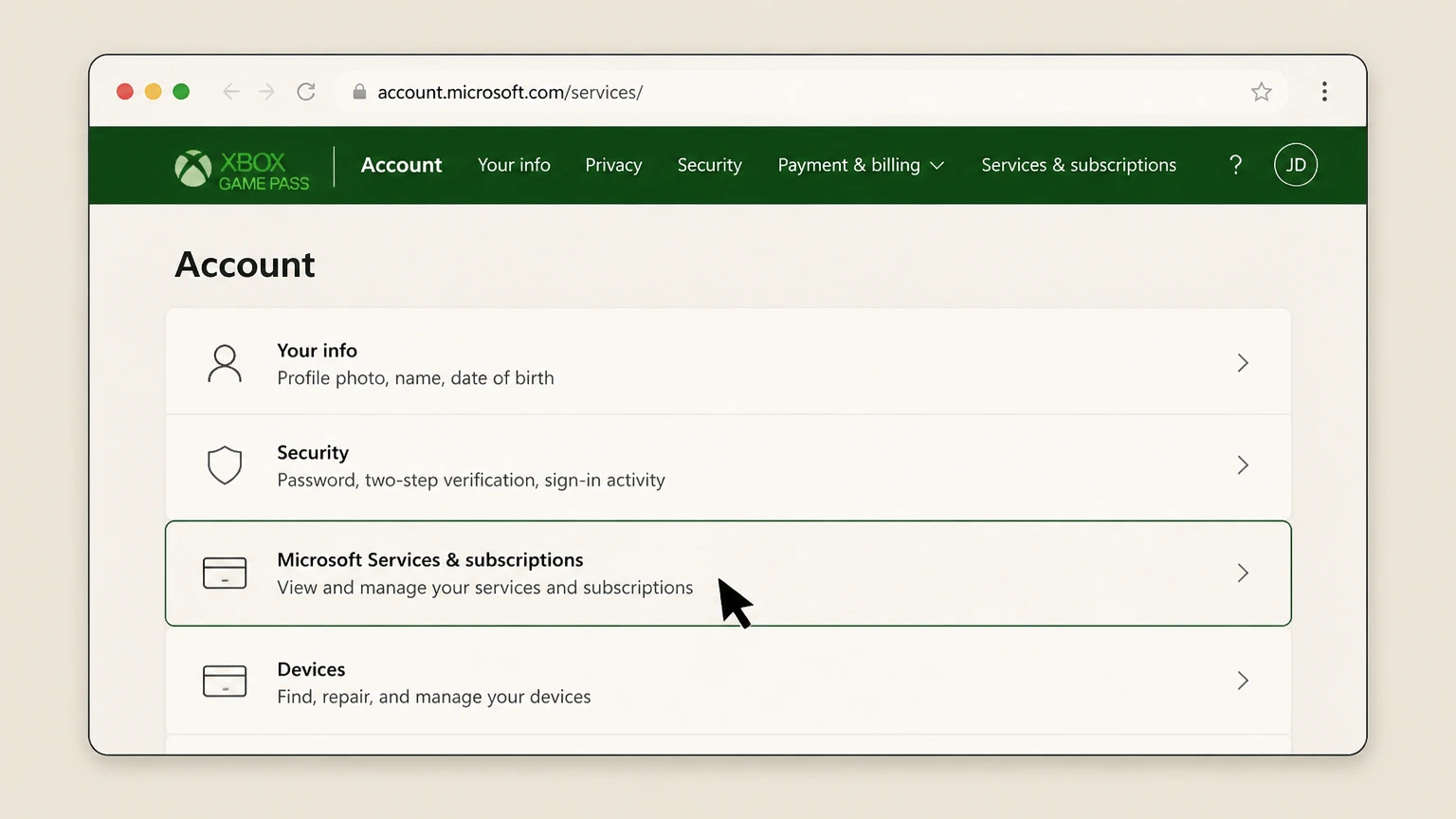Close the window with red button
This screenshot has height=819, width=1456.
125,92
